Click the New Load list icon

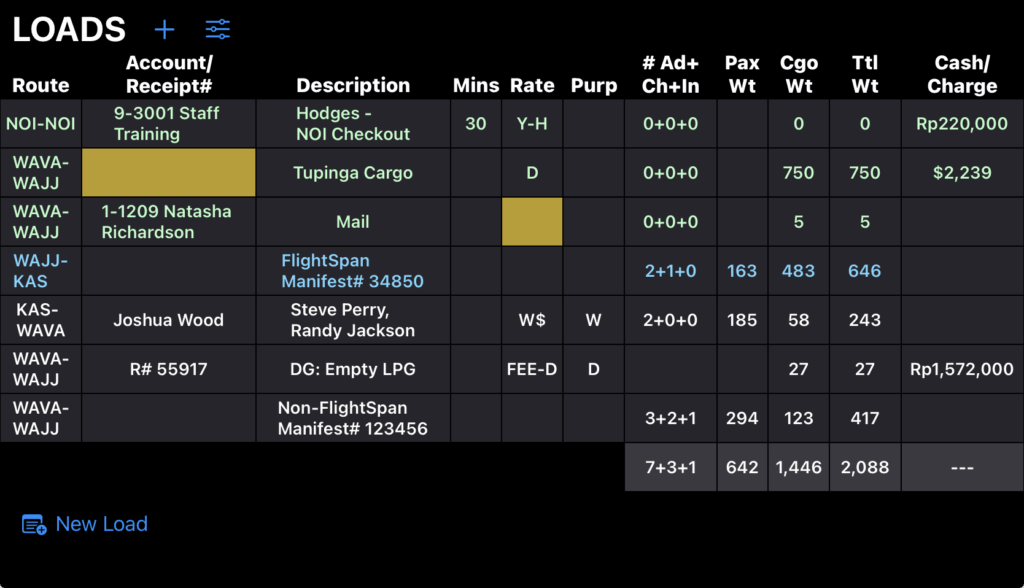34,524
